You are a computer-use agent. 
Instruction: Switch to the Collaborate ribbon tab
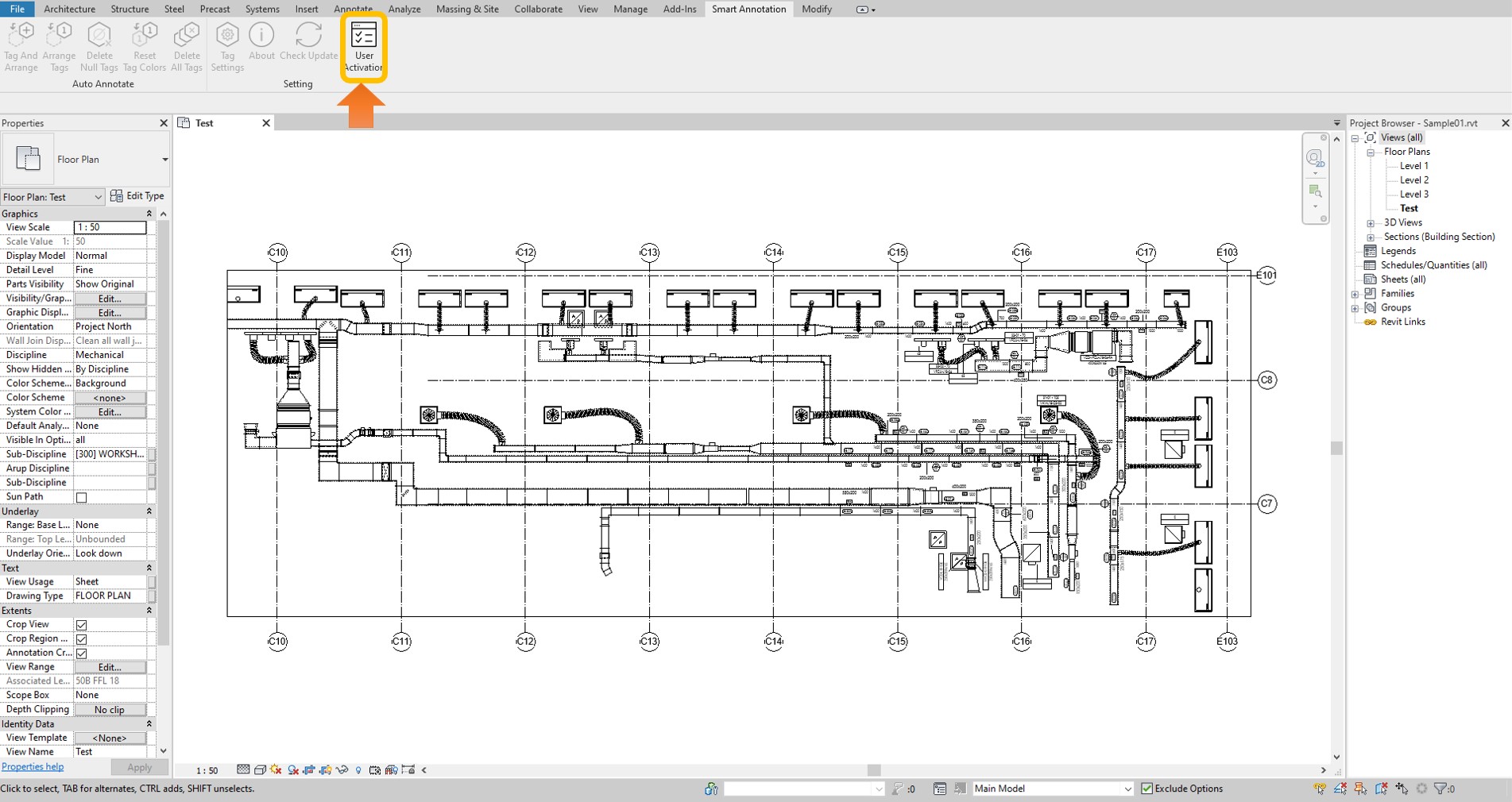[538, 9]
